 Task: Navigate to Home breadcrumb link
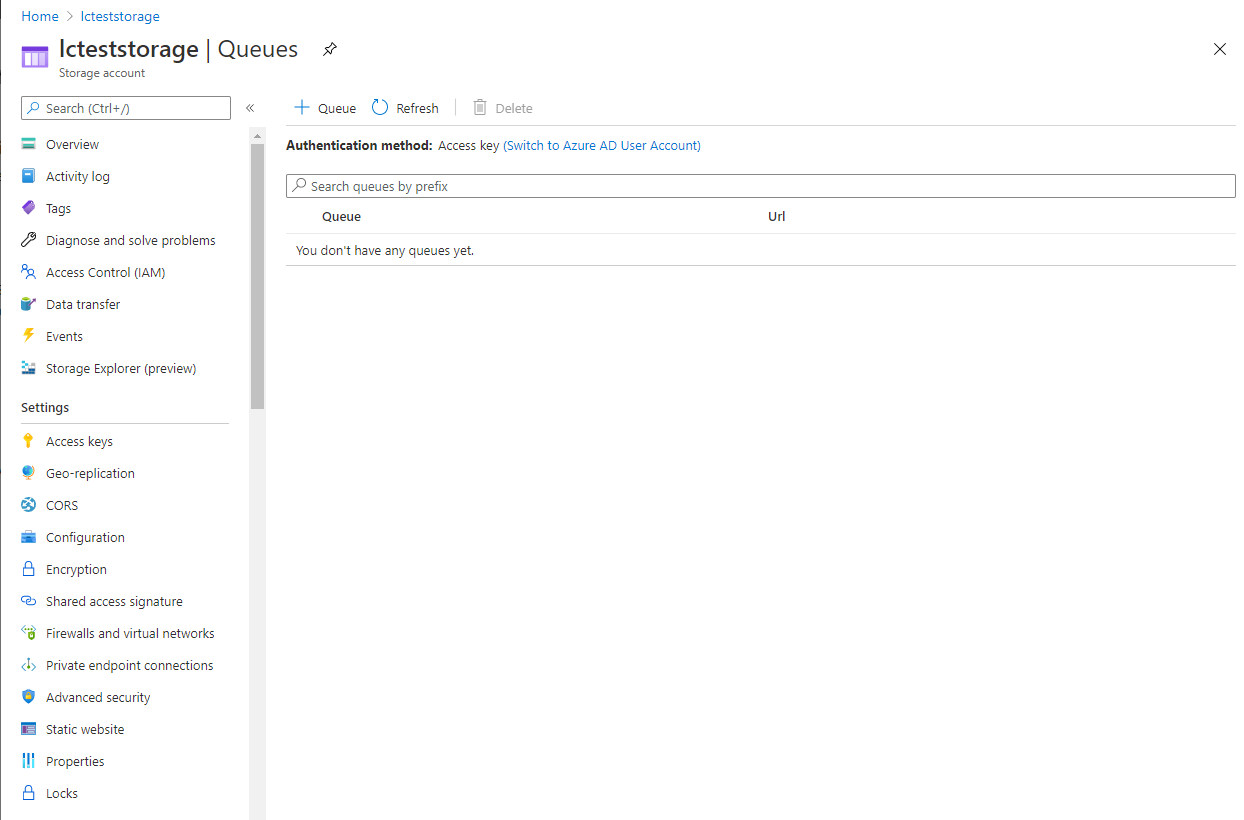[40, 16]
